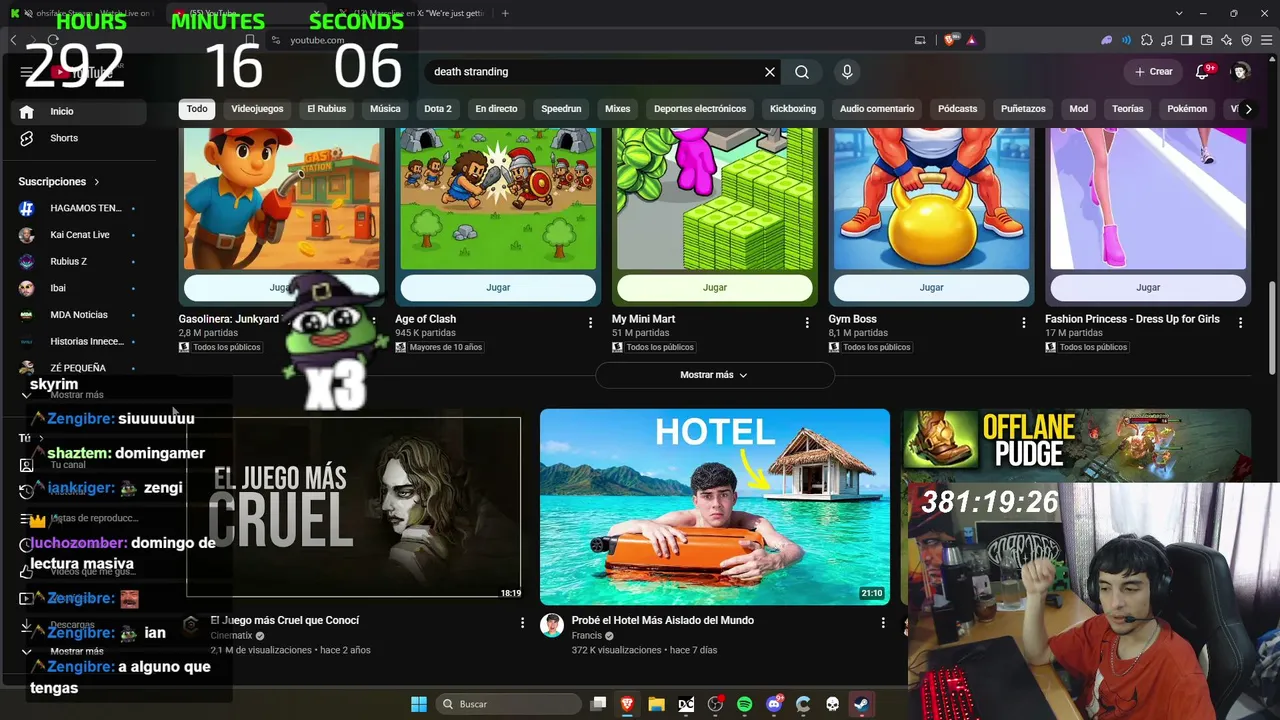
Task: Open Ibai subscription
Action: tap(79, 288)
